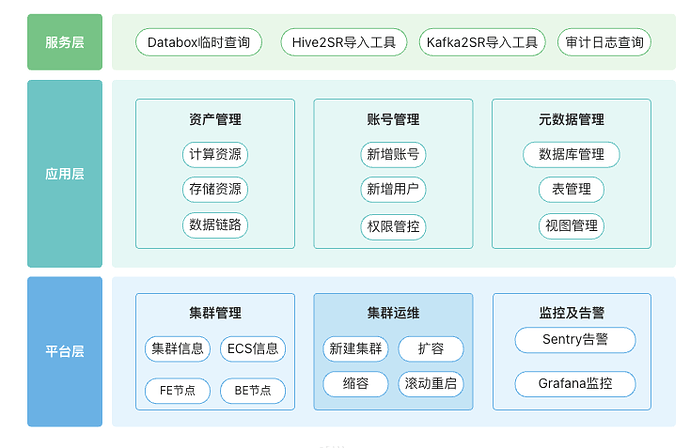Screen dimensions: 690x448
Task: Click the Grafana监控 button
Action: 575,383
